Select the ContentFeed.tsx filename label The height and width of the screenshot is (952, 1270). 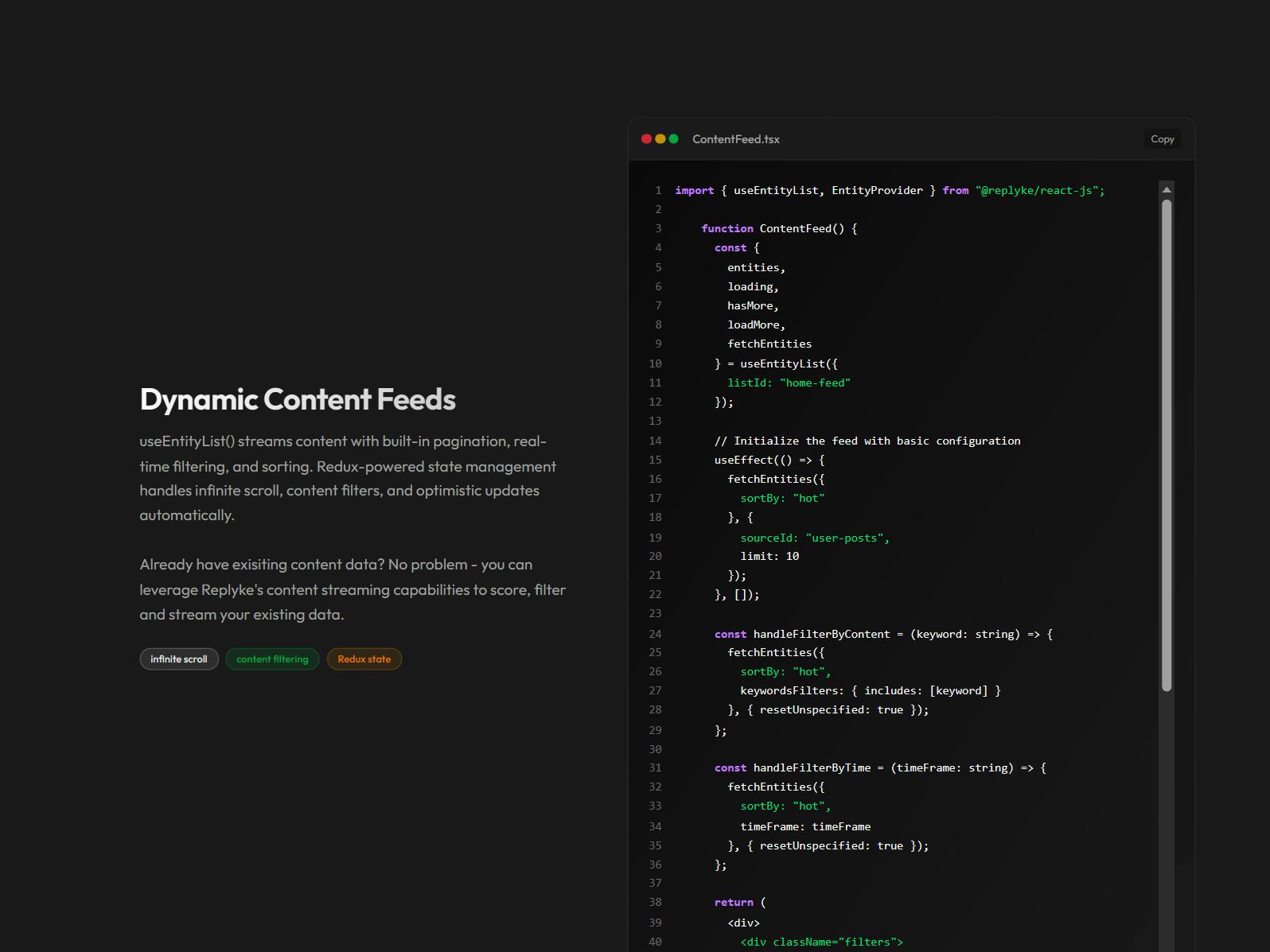pos(735,139)
